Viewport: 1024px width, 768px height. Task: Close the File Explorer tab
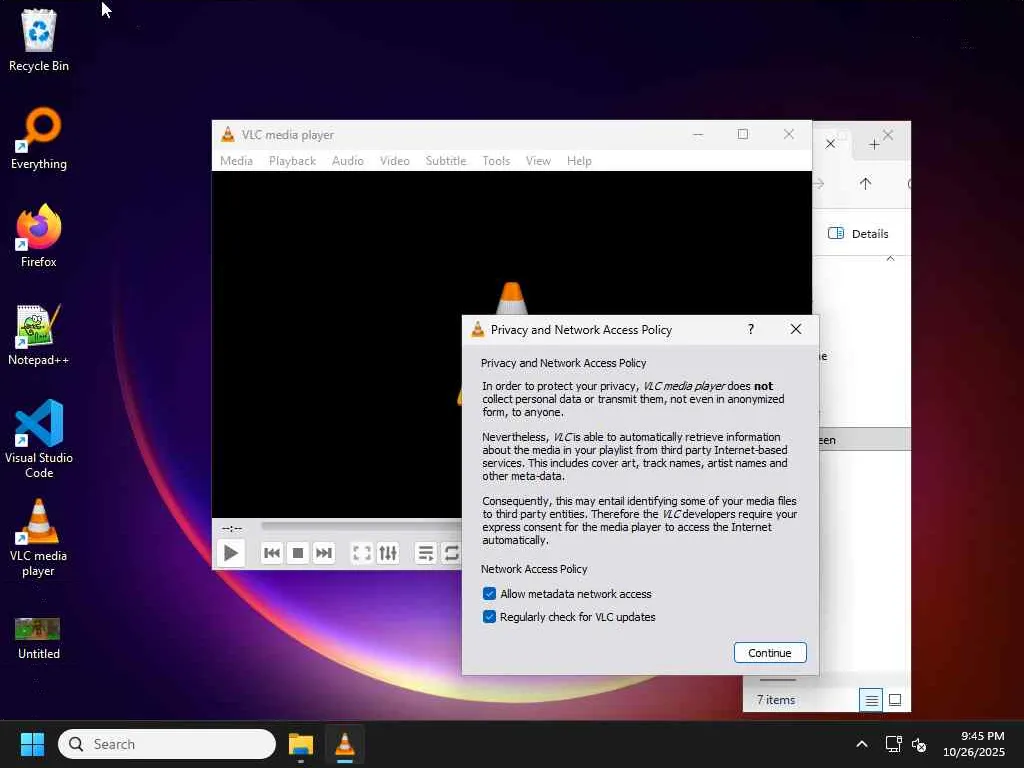830,144
